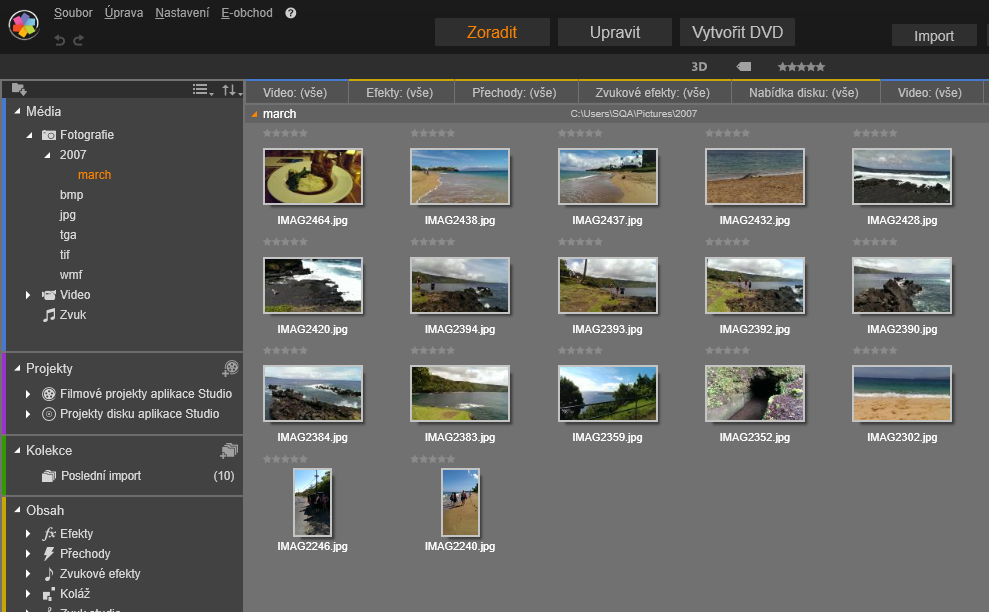Open the help question mark icon
Image resolution: width=989 pixels, height=612 pixels.
coord(291,13)
